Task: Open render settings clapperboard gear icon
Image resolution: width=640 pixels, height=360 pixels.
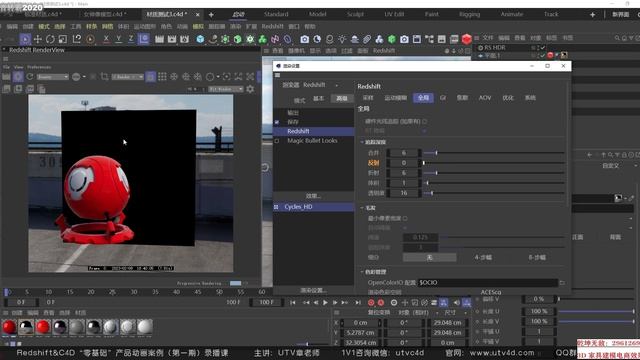Action: [x=184, y=39]
